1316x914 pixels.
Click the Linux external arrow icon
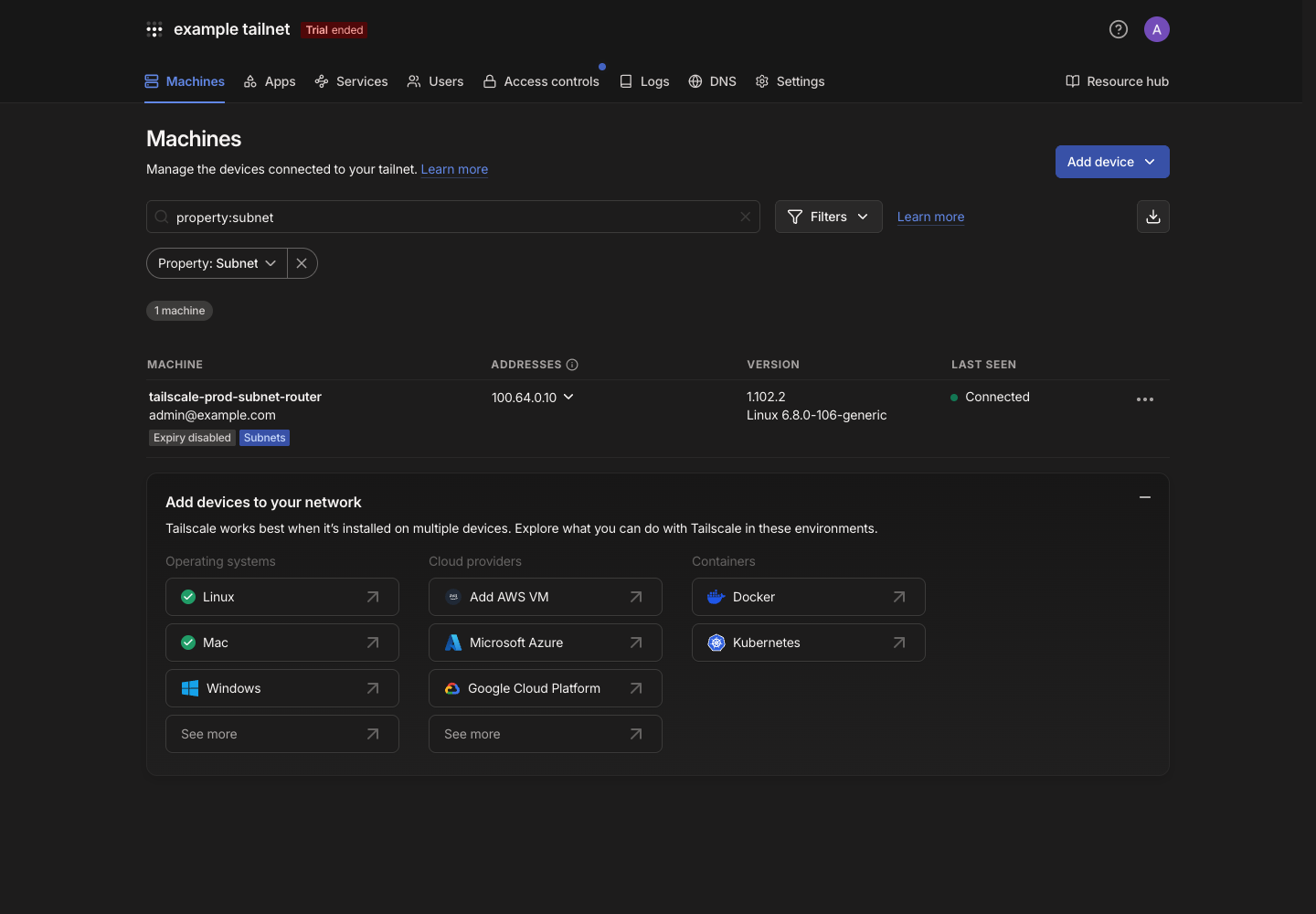(373, 597)
